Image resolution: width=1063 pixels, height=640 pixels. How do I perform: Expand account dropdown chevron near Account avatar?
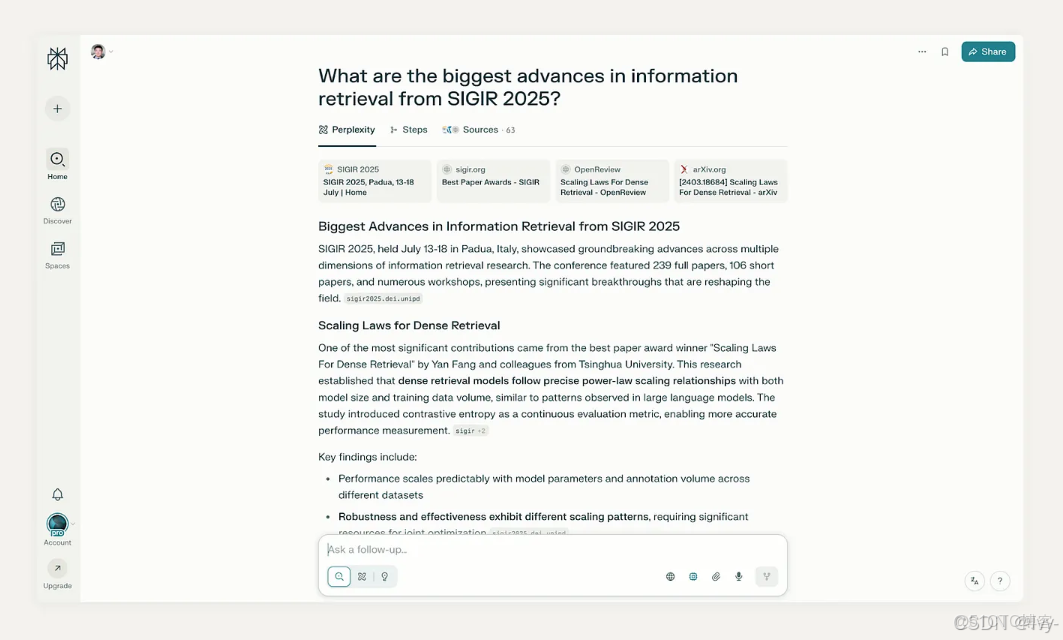click(73, 523)
